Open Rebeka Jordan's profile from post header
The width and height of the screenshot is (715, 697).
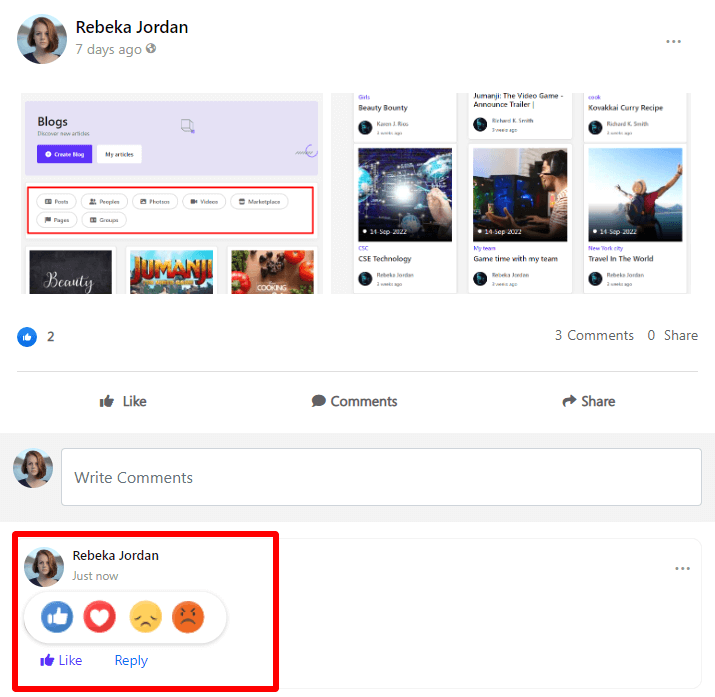[131, 27]
